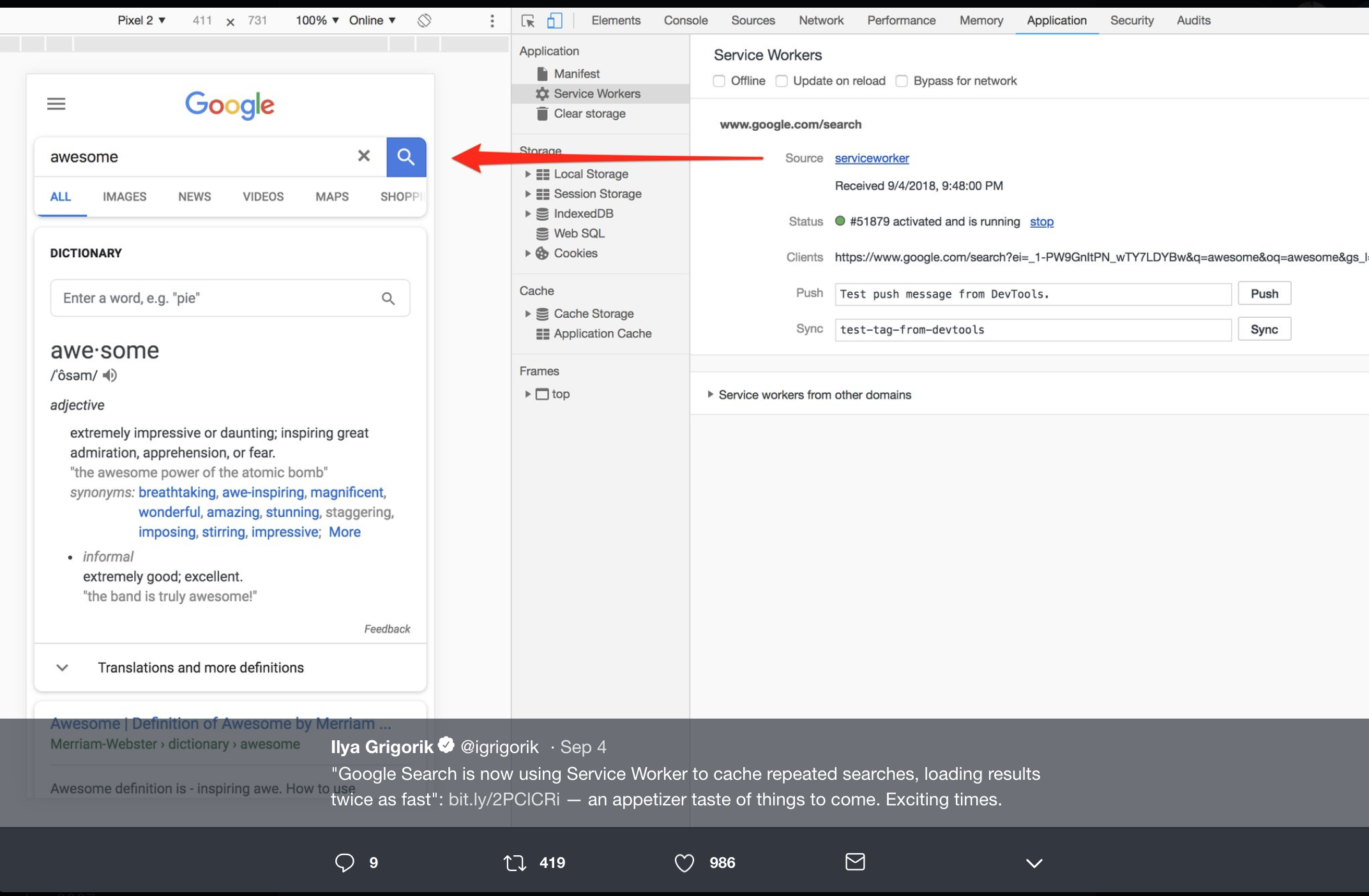
Task: Click the Sync button
Action: click(1264, 329)
